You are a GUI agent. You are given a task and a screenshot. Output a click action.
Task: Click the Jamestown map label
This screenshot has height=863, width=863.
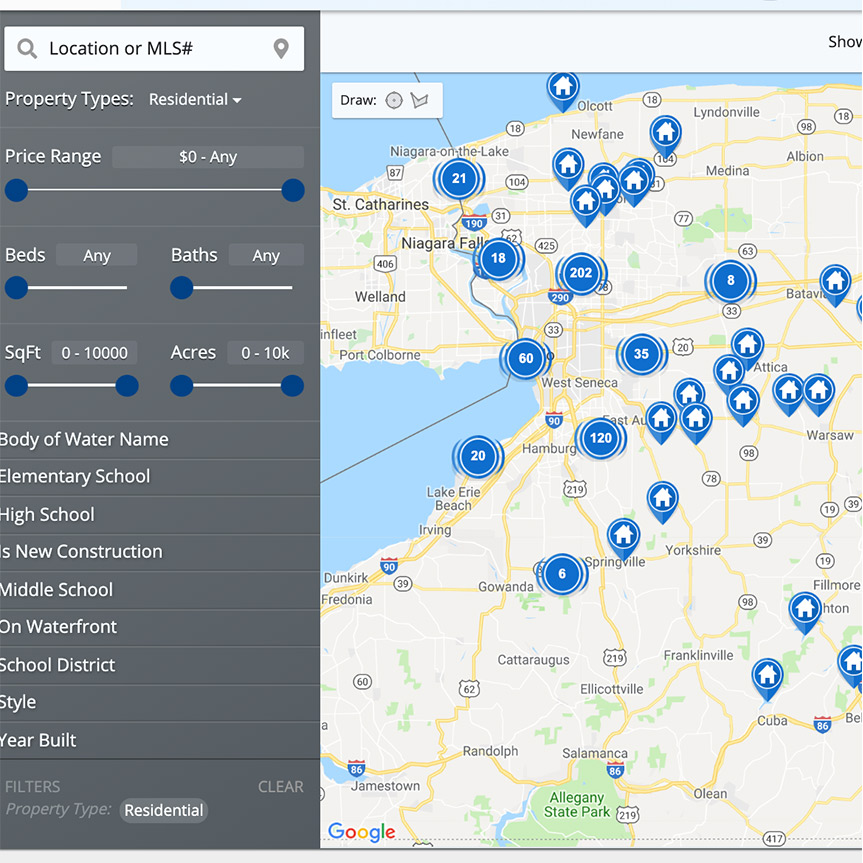[385, 786]
